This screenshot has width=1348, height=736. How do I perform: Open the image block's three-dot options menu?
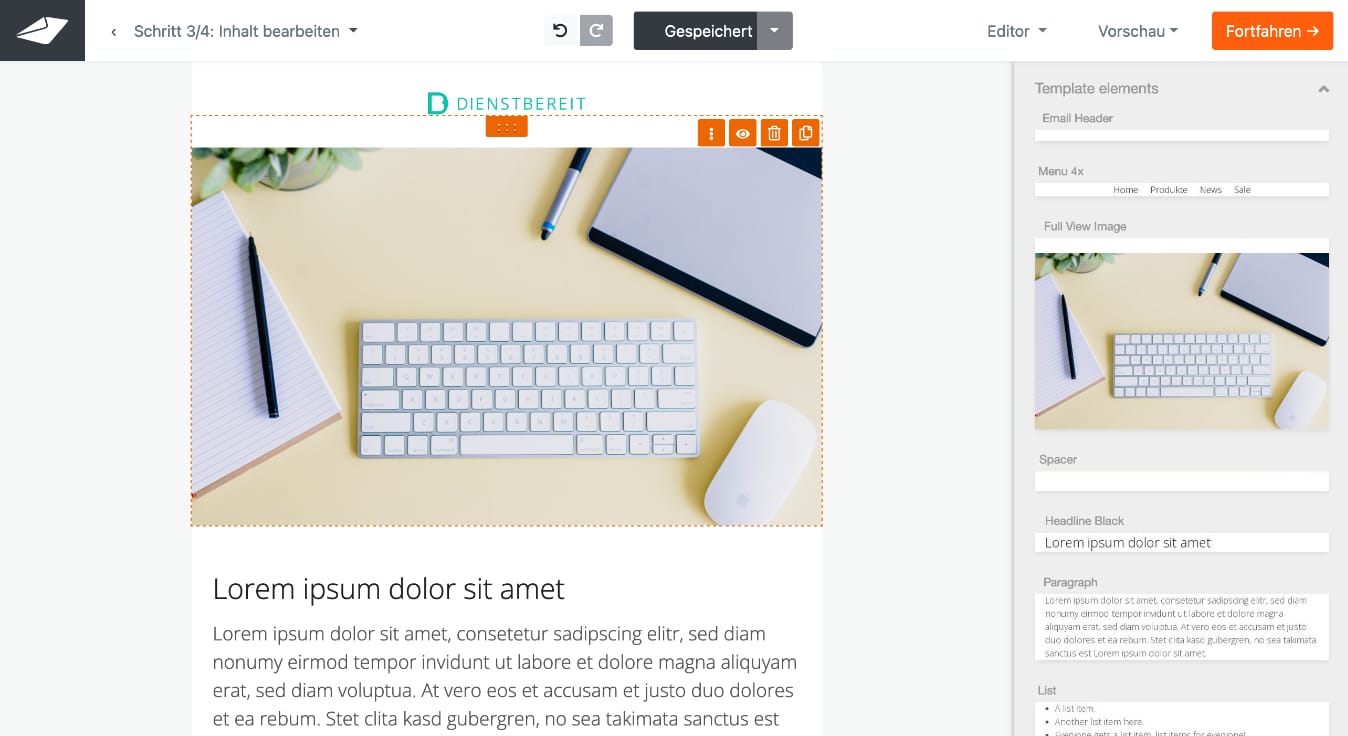tap(711, 133)
